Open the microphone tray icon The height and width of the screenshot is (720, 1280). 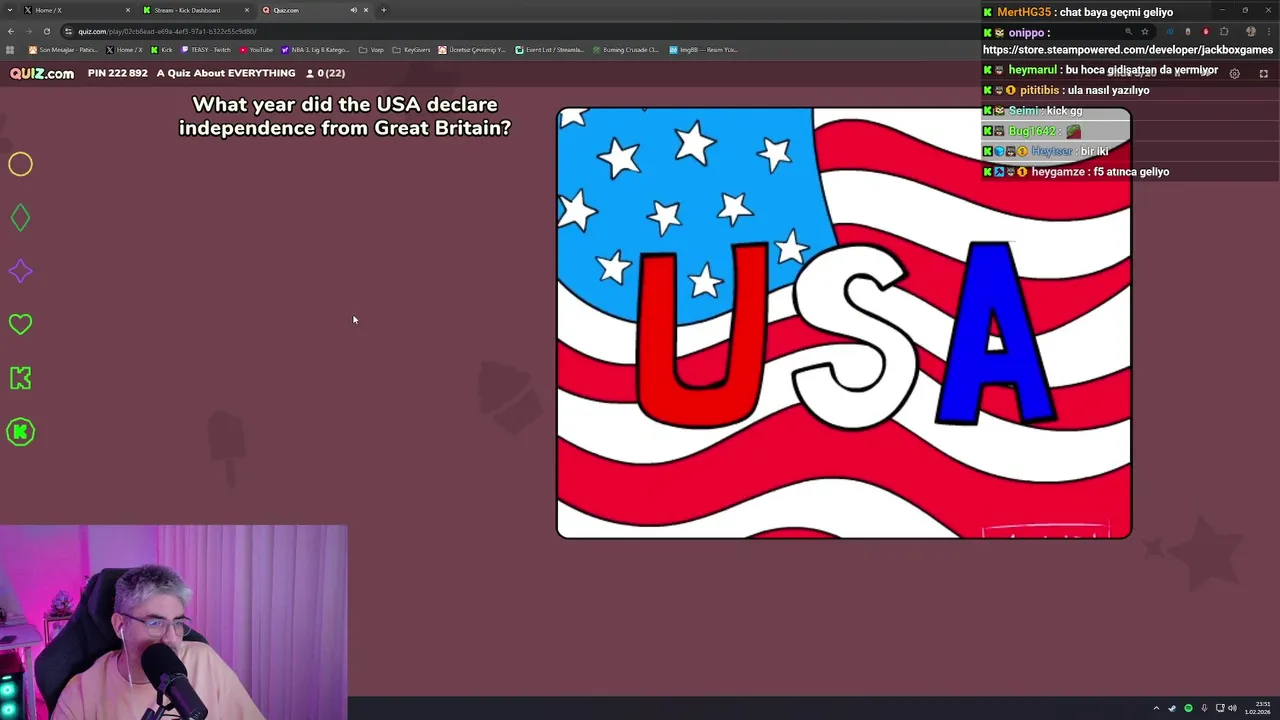[1204, 708]
